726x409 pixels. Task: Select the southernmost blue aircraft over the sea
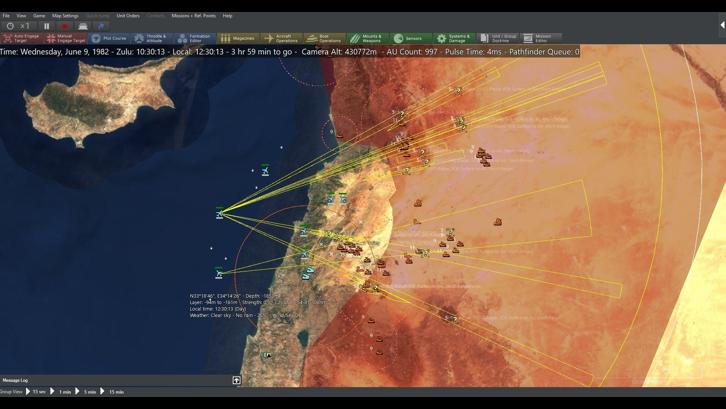click(x=219, y=274)
